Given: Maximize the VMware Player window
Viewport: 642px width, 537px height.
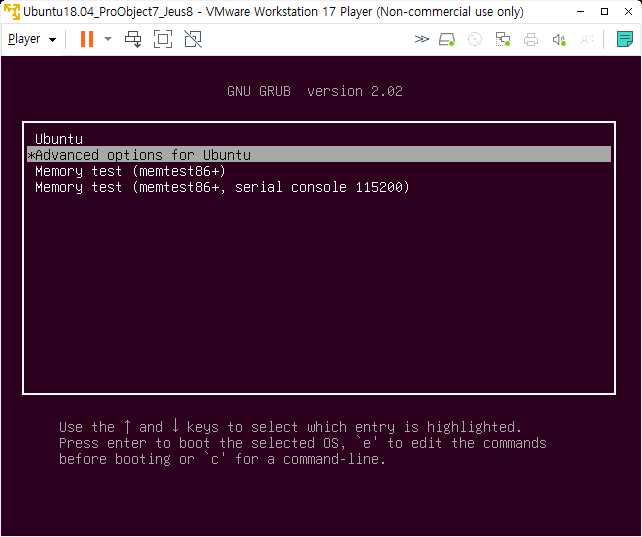Looking at the screenshot, I should (x=604, y=11).
